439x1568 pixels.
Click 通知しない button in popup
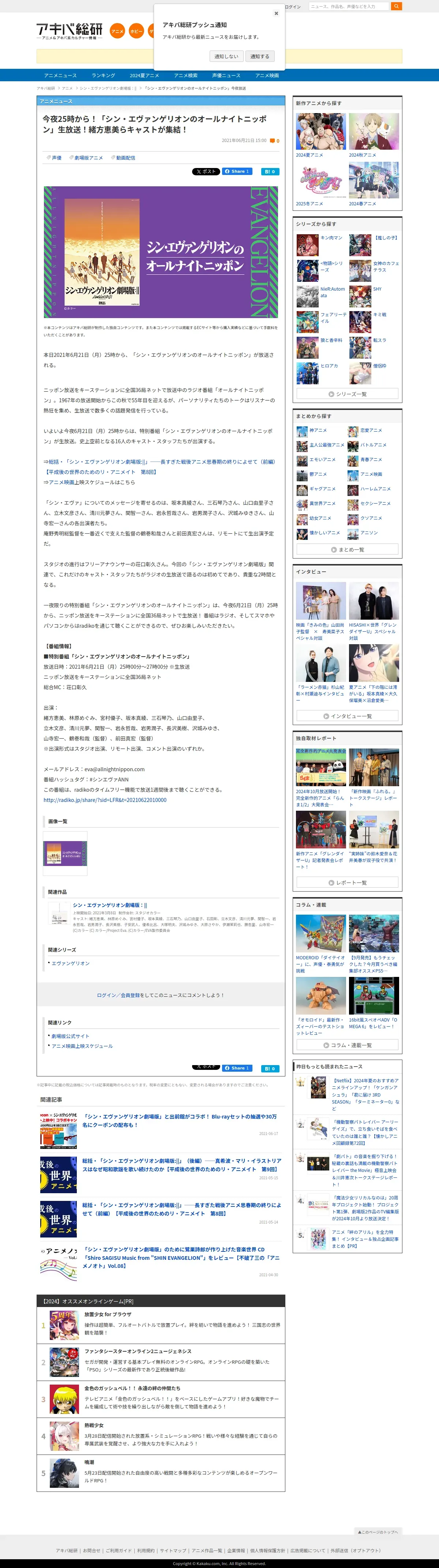[226, 56]
